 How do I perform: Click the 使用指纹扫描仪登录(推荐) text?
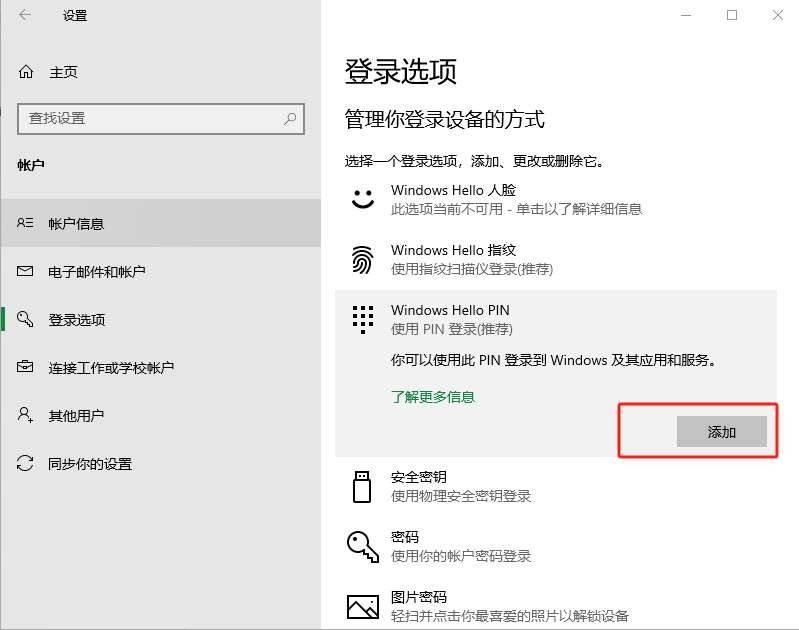tap(472, 269)
